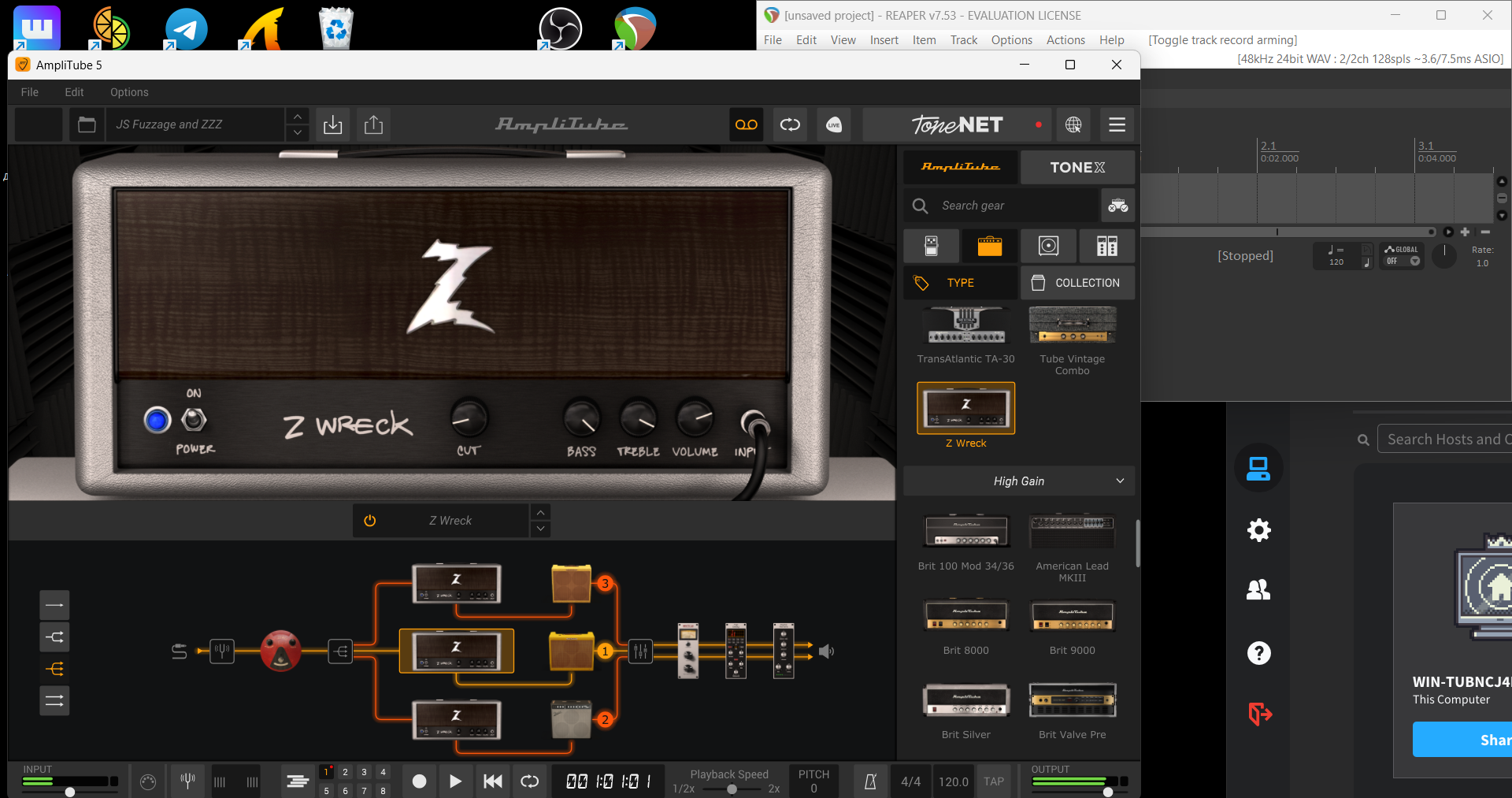Open the Parsec friends icon
1512x798 pixels.
point(1258,590)
